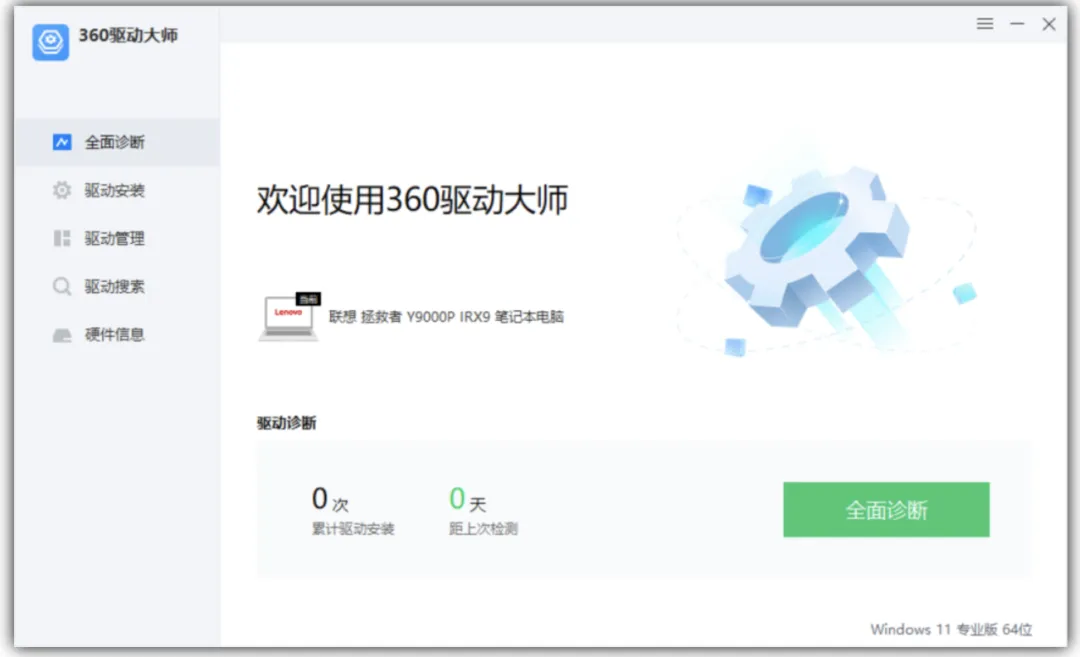Switch to 驱动管理 section
This screenshot has height=657, width=1080.
click(114, 238)
